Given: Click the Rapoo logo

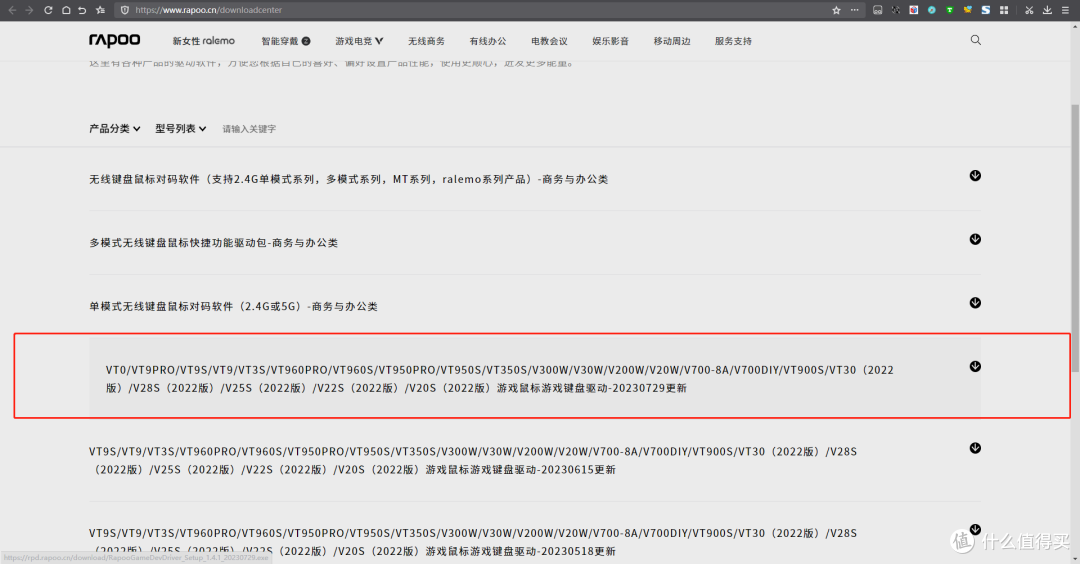Looking at the screenshot, I should (114, 41).
